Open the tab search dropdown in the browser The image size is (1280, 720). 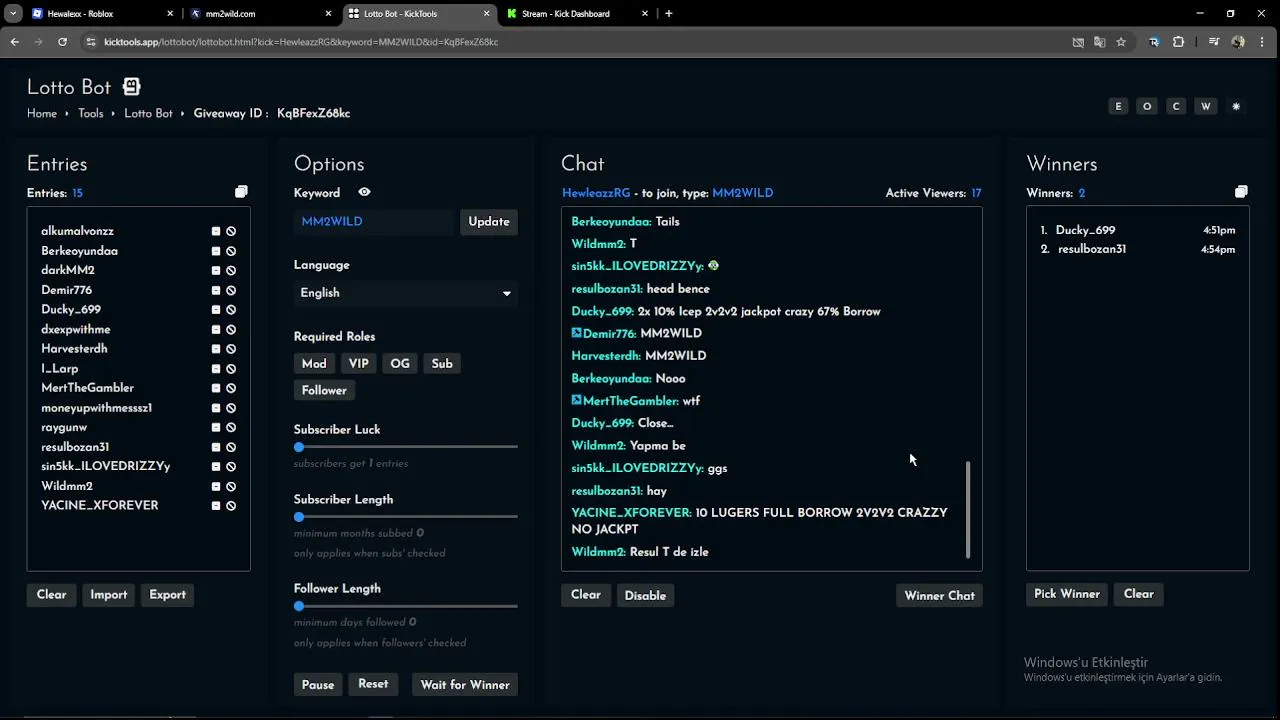click(13, 14)
